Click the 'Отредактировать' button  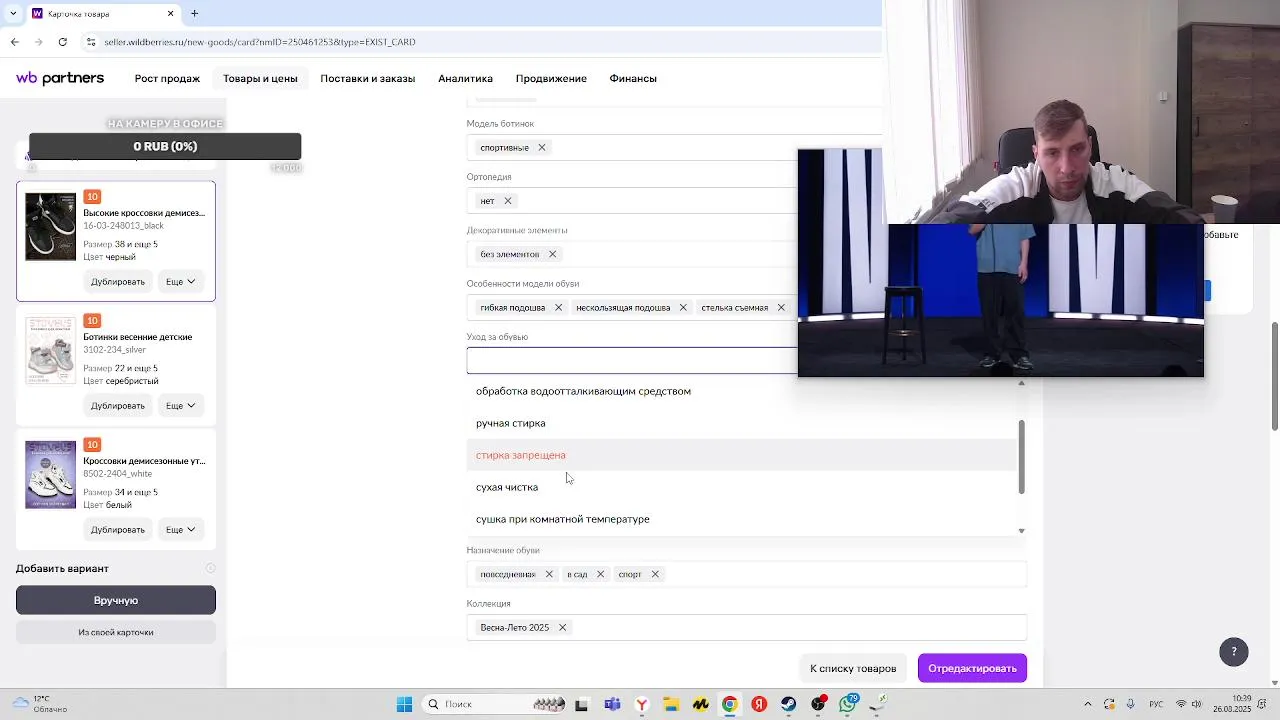(x=972, y=668)
